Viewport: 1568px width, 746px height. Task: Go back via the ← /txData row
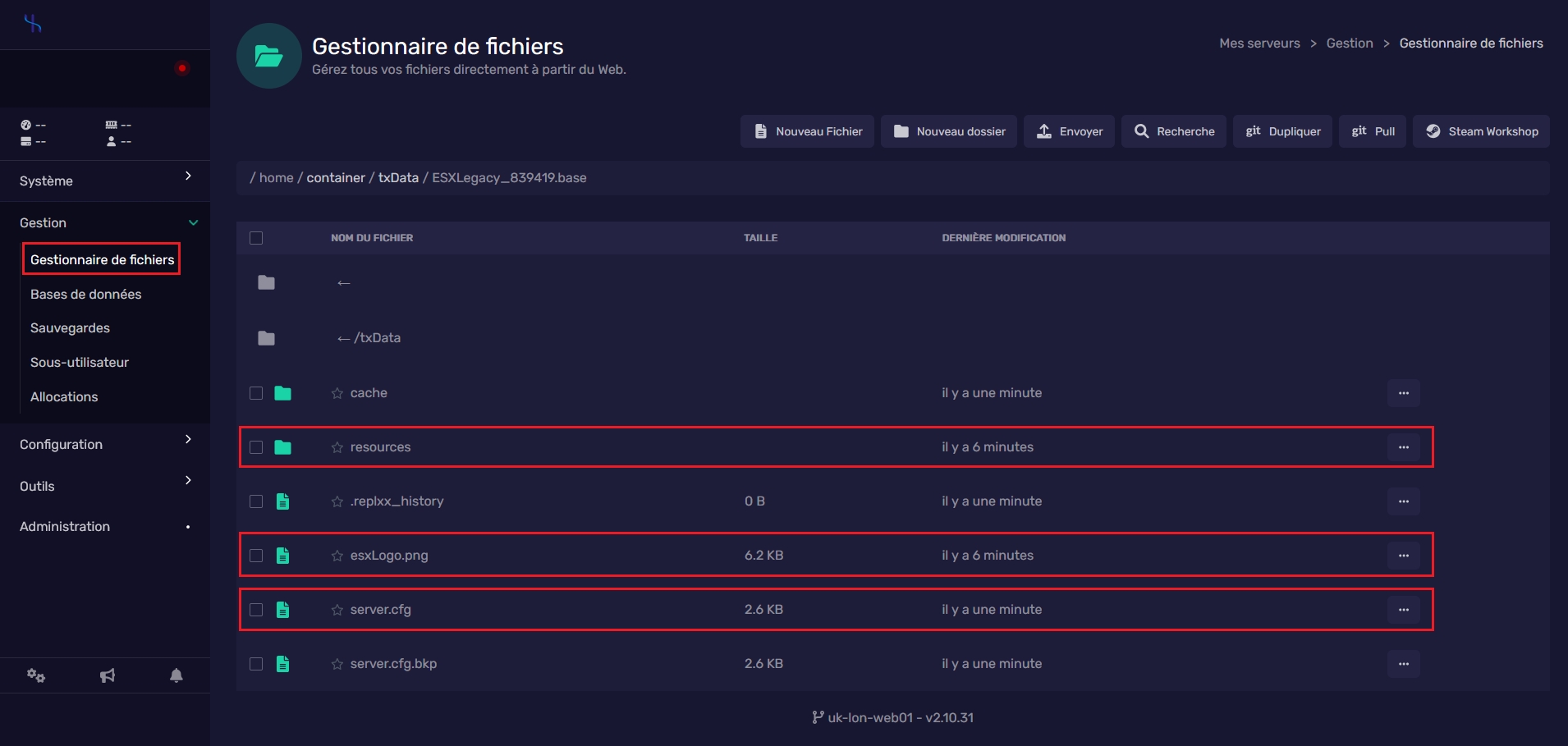click(369, 338)
